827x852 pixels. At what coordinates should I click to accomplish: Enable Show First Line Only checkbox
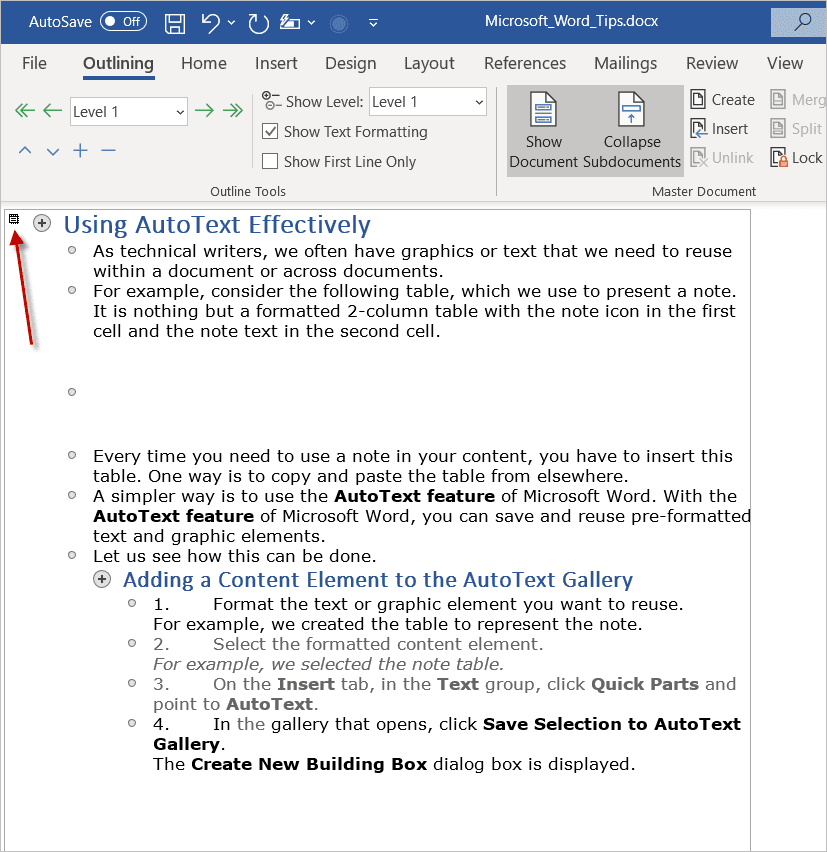click(x=270, y=161)
